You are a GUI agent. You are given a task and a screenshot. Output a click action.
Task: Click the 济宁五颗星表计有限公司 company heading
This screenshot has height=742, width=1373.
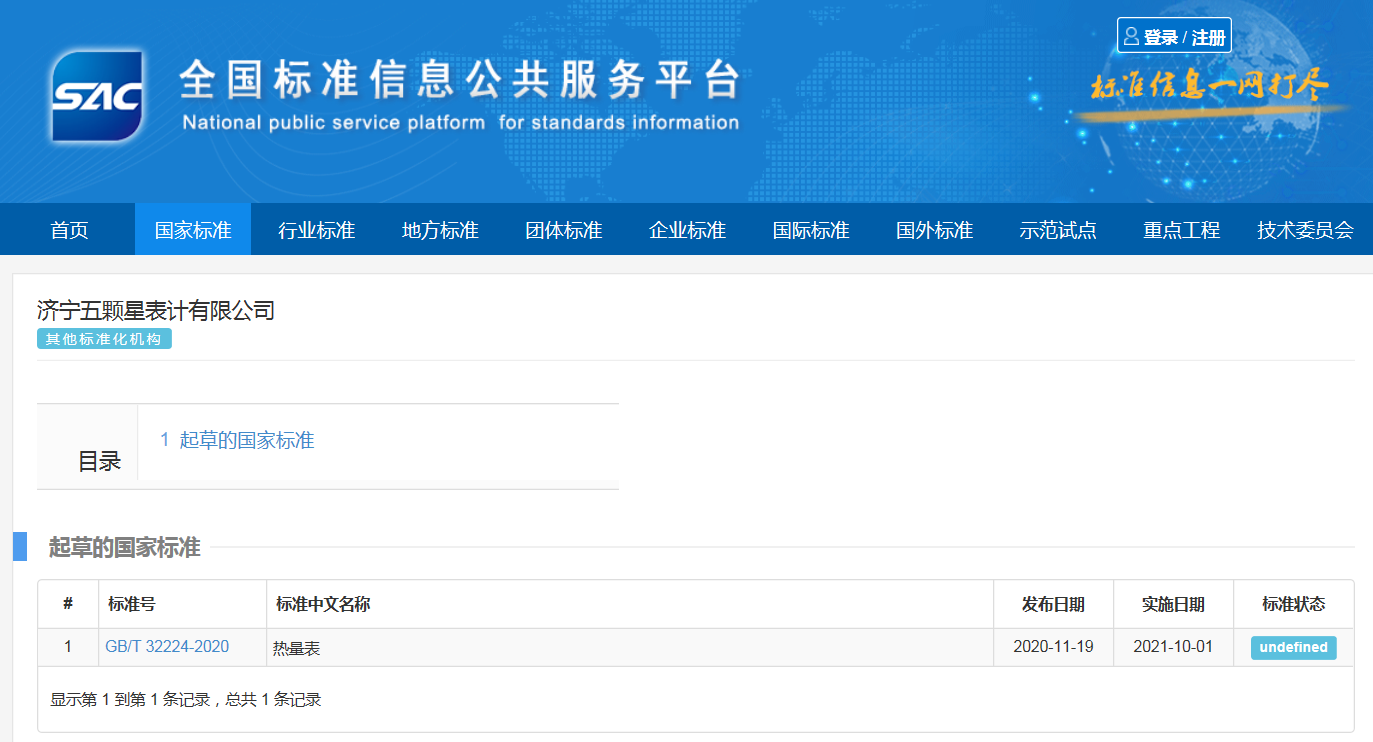tap(156, 310)
